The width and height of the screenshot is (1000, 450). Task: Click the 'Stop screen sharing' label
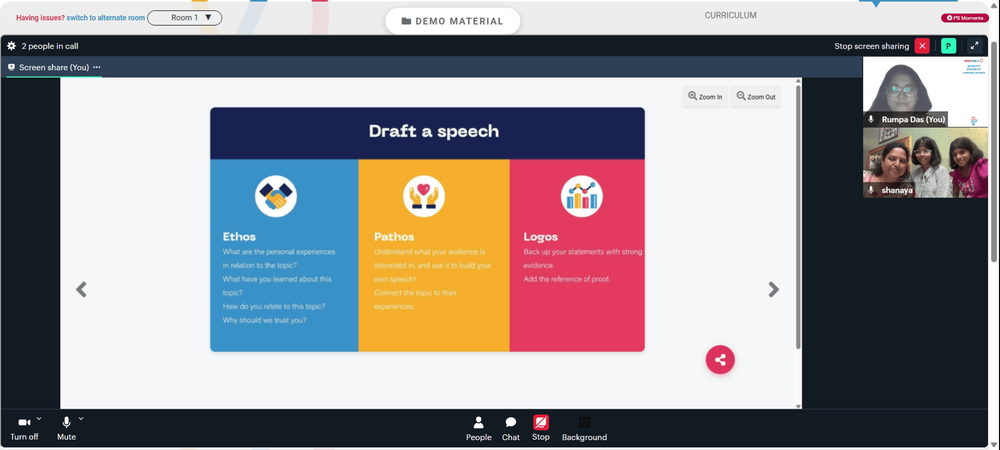pyautogui.click(x=871, y=46)
